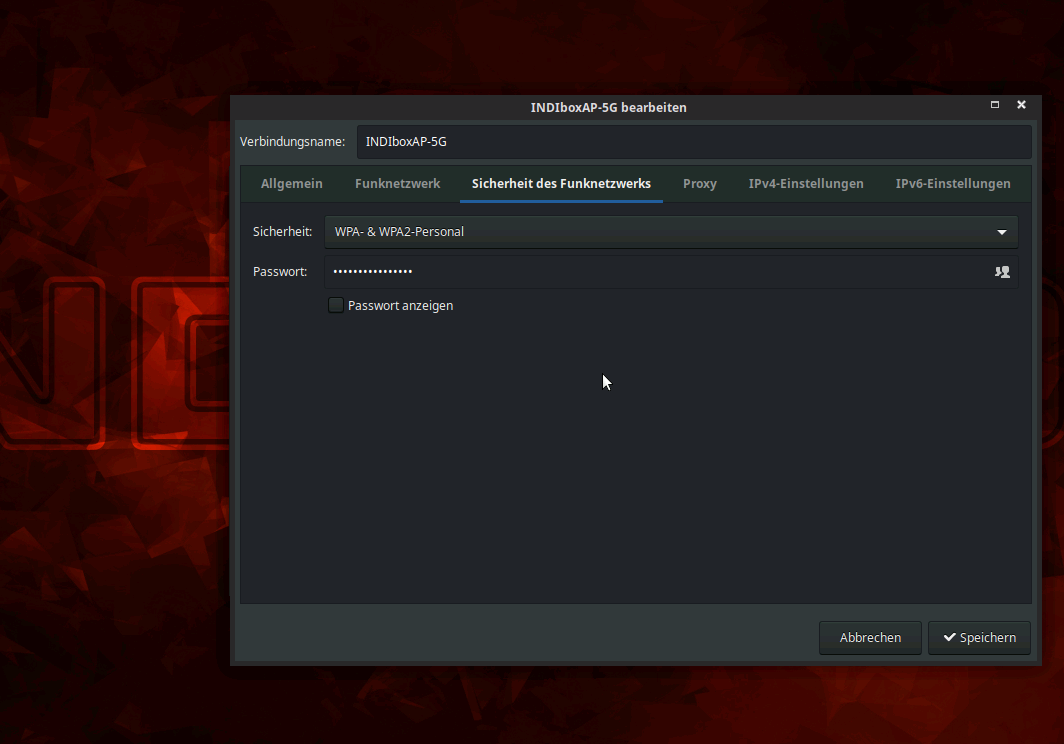Open the IPv4-Einstellungen tab
Screen dimensions: 1064x744
point(806,184)
